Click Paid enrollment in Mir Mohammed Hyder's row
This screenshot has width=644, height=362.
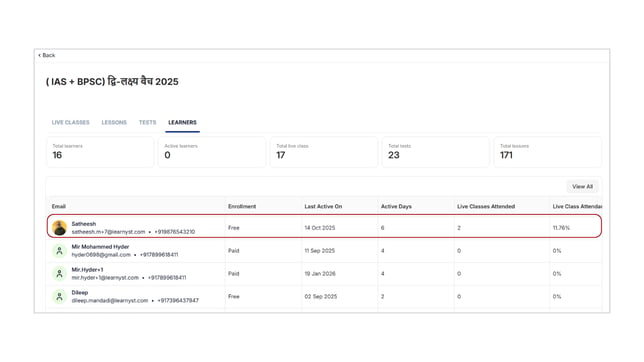click(x=234, y=251)
